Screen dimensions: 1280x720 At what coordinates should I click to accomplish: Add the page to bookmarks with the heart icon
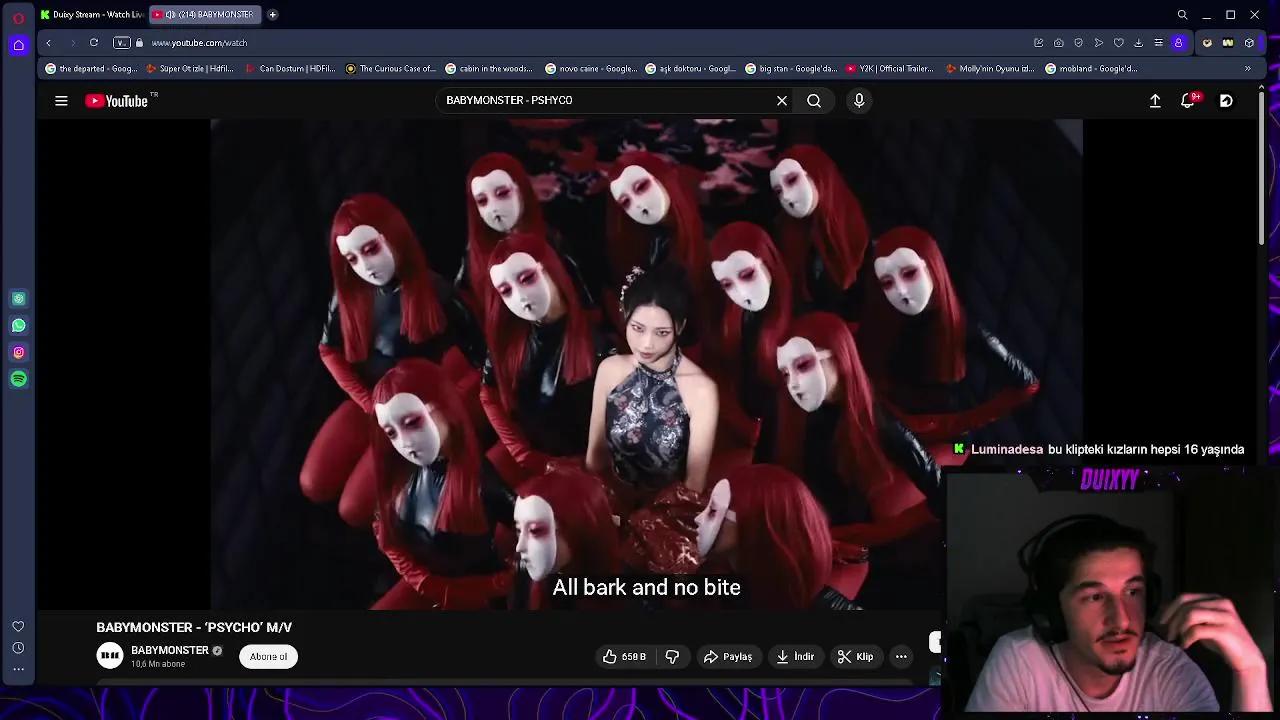pos(1118,43)
